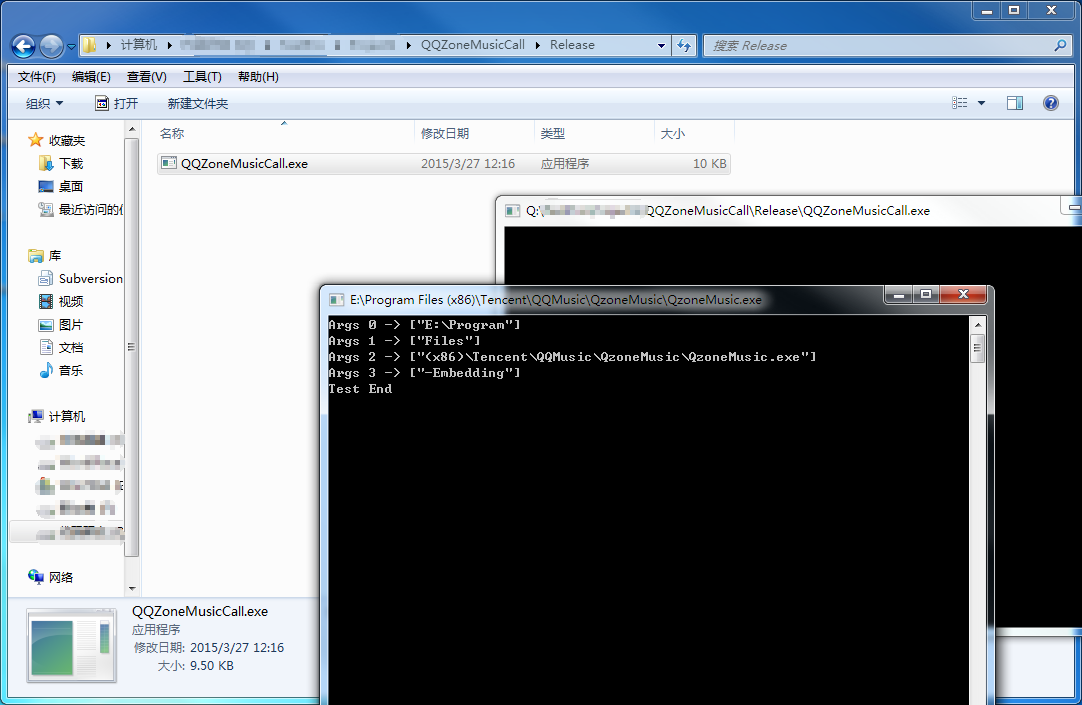Go back with the Explorer back arrow
This screenshot has width=1082, height=705.
[23, 46]
